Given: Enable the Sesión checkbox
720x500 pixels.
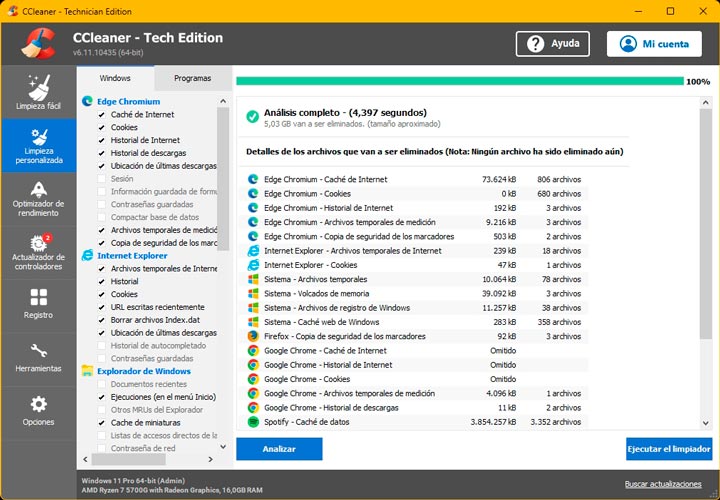Looking at the screenshot, I should tap(101, 179).
